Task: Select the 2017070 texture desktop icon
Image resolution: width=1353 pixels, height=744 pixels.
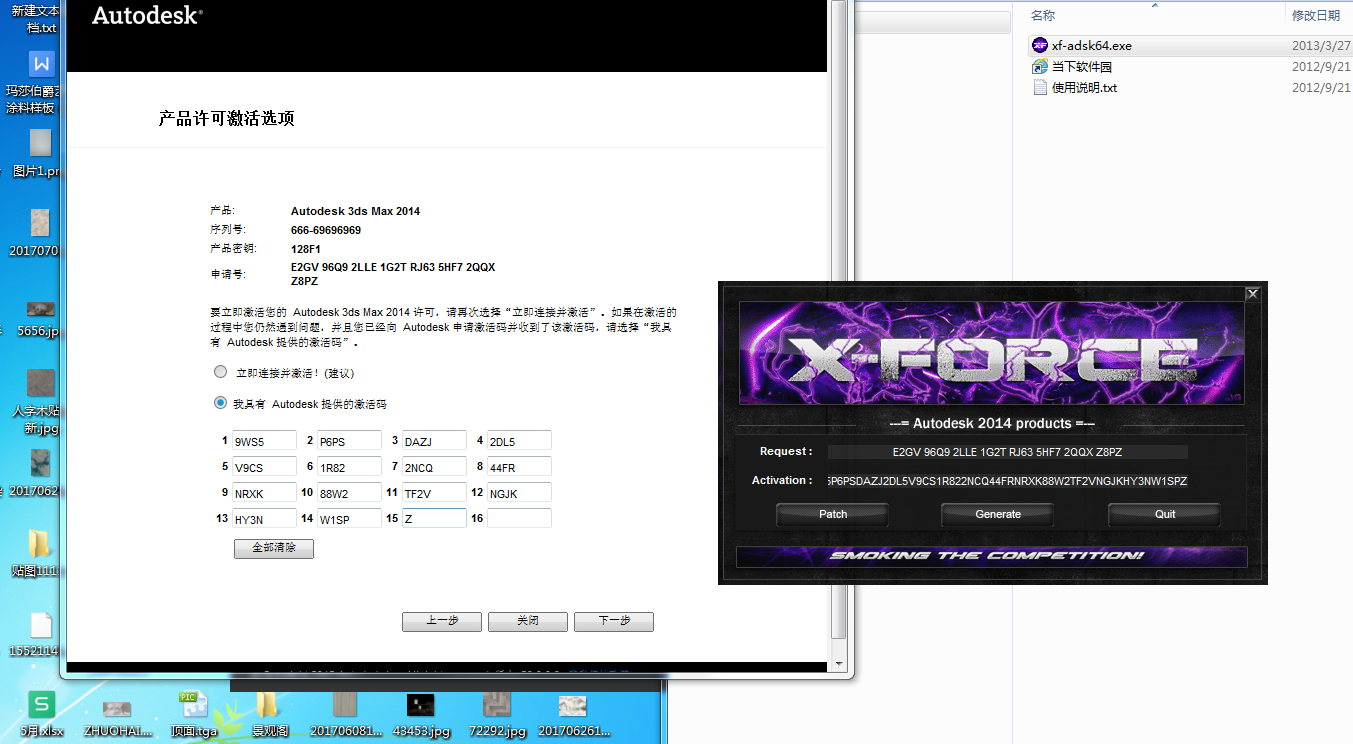Action: coord(41,222)
